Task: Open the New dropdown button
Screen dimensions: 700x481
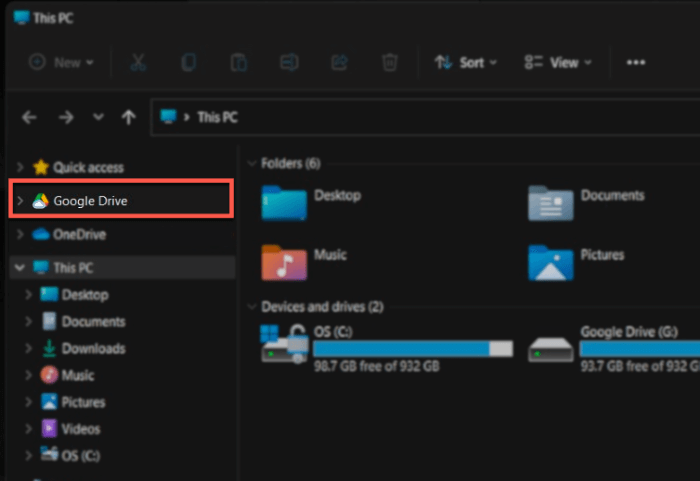Action: 61,62
